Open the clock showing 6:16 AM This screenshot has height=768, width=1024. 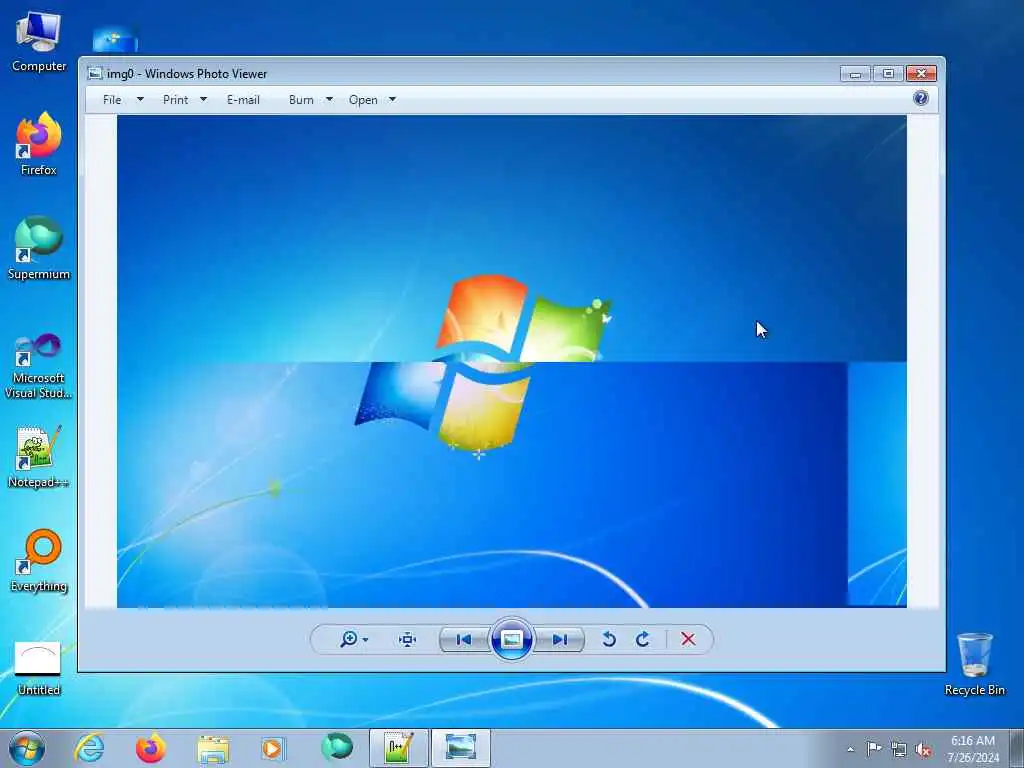pyautogui.click(x=973, y=749)
